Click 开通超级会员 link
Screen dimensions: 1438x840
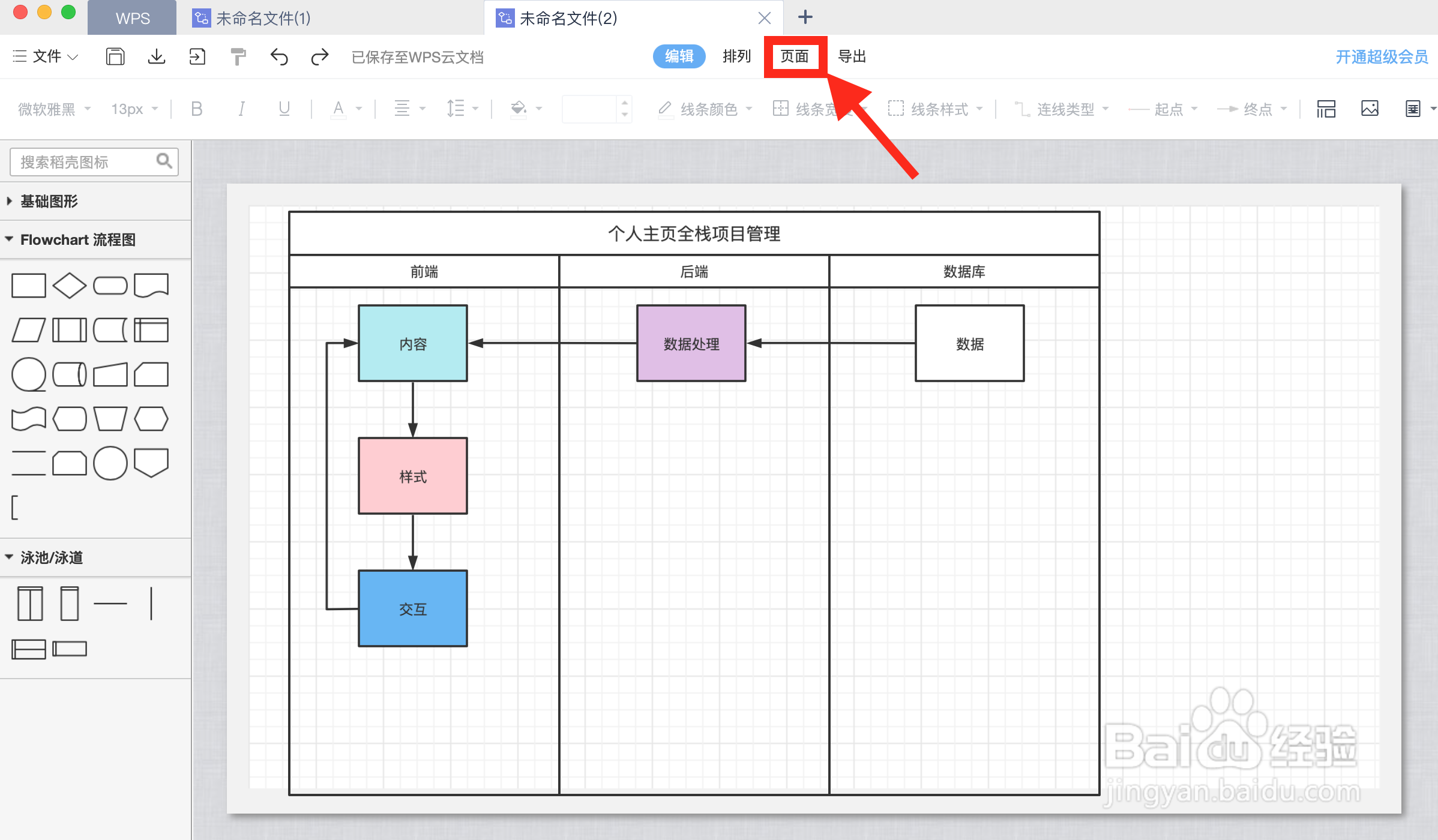[1382, 56]
